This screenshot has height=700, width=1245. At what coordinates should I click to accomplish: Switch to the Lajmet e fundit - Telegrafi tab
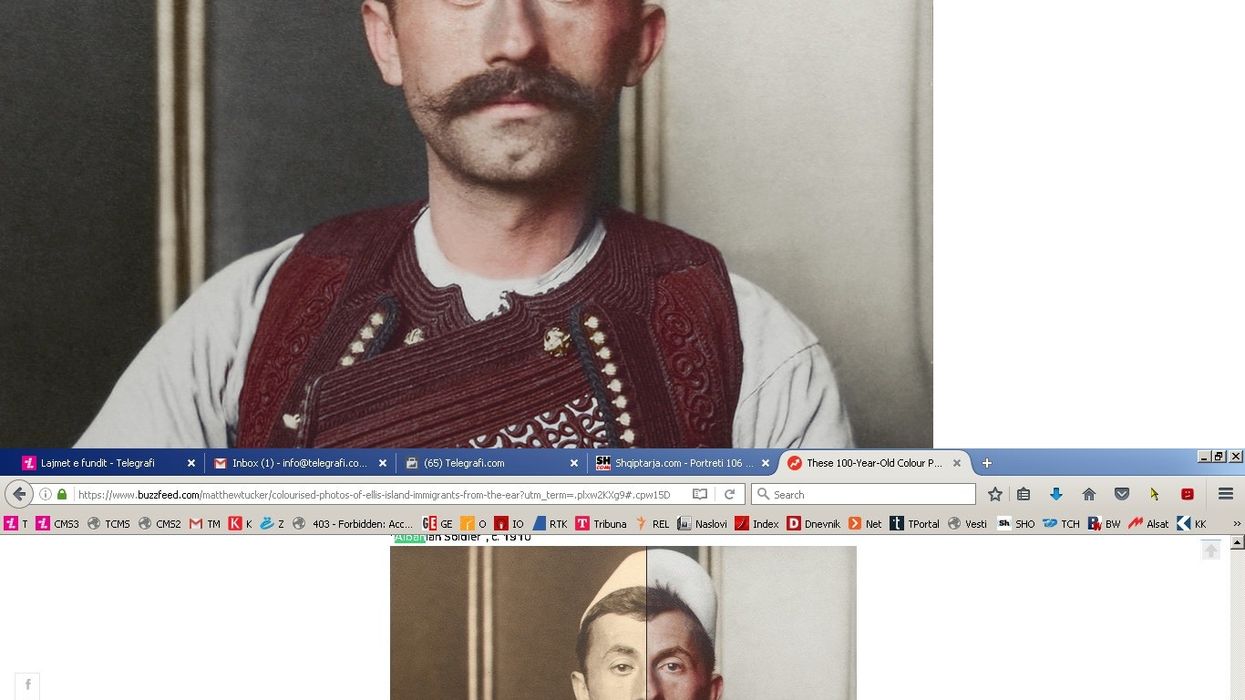[97, 463]
